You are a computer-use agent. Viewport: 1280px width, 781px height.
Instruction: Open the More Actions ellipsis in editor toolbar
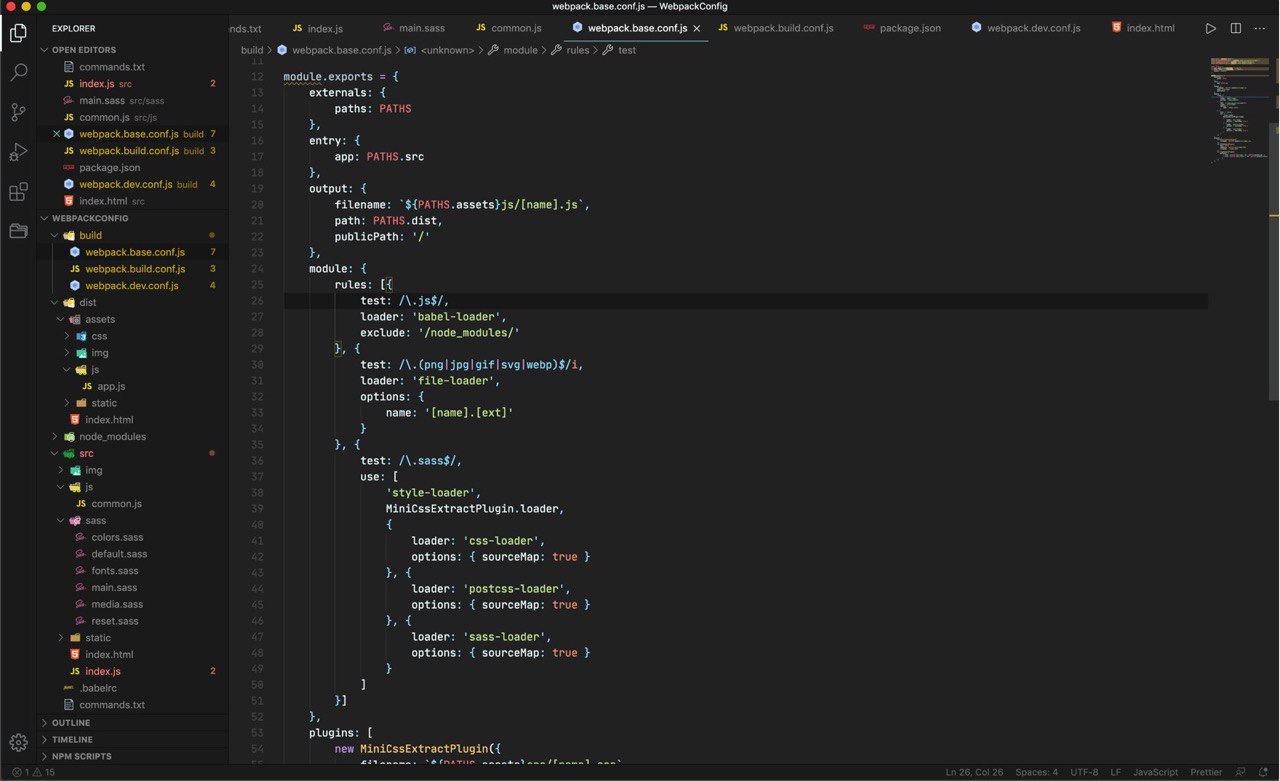1262,28
